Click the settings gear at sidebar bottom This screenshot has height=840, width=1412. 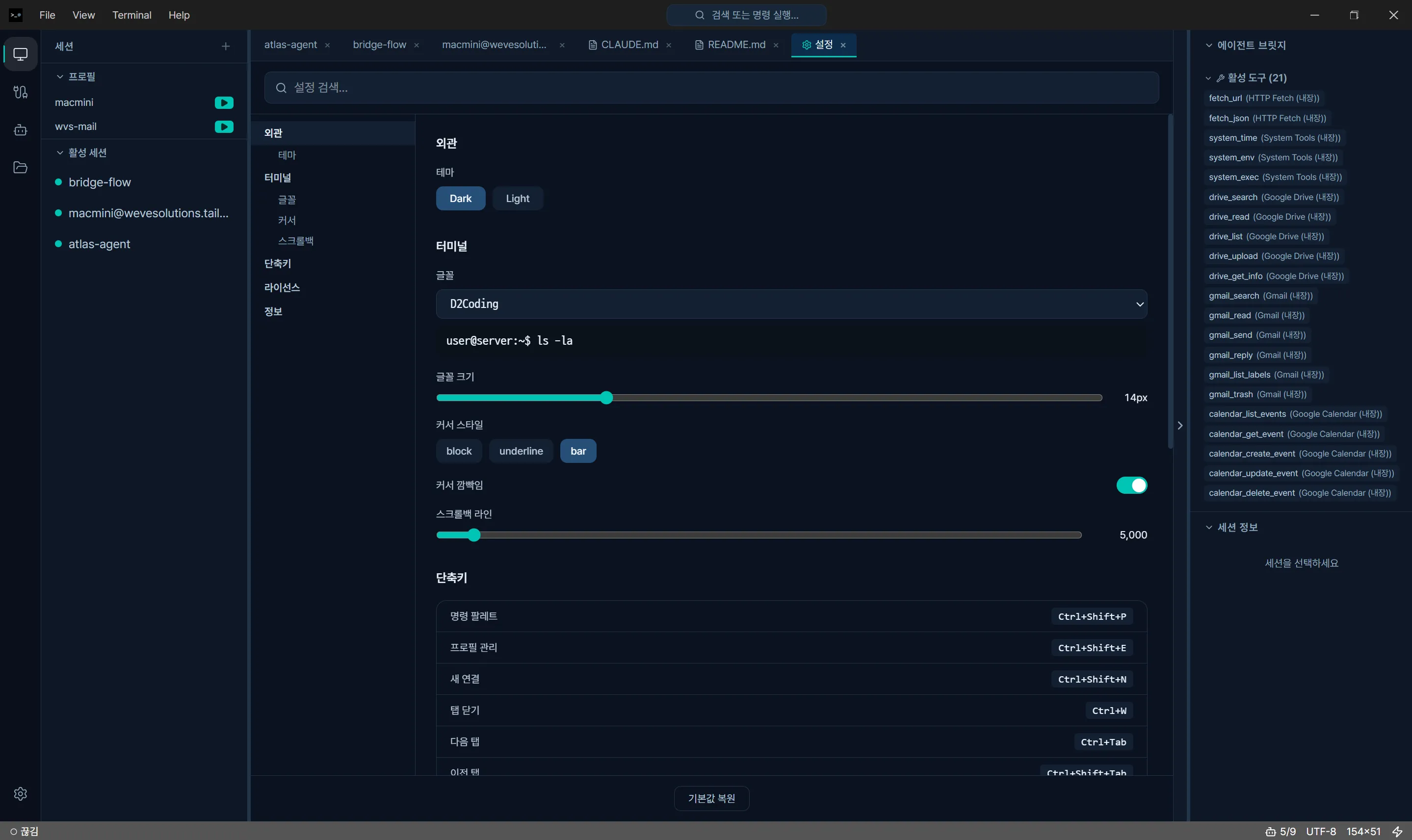tap(21, 793)
